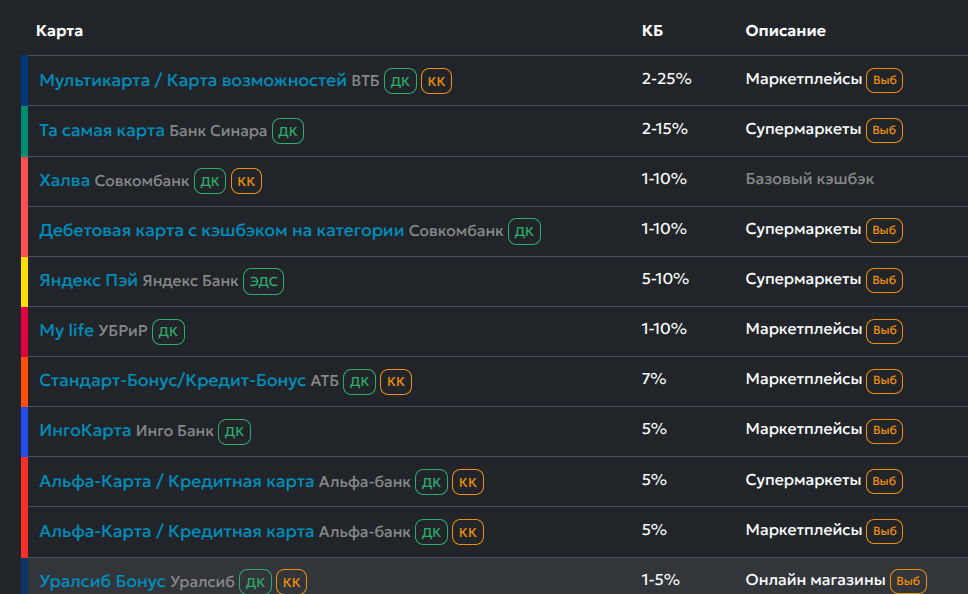Click the Выб badge in ВТБ Маркетплейсы row
Image resolution: width=968 pixels, height=594 pixels.
pyautogui.click(x=884, y=80)
